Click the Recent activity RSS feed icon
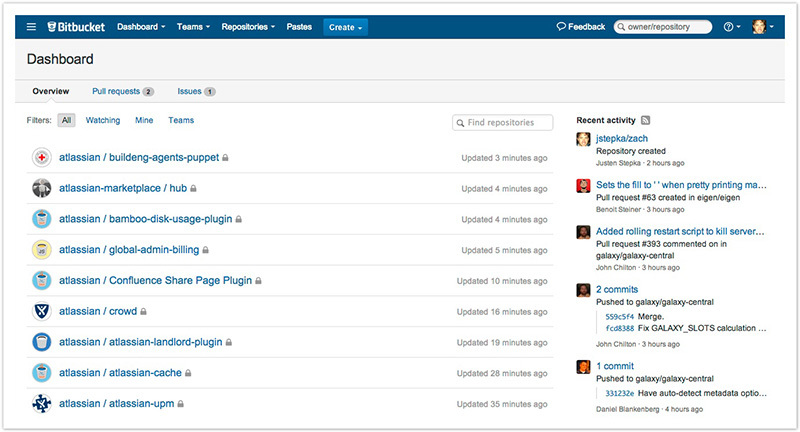The width and height of the screenshot is (800, 432). [x=645, y=120]
